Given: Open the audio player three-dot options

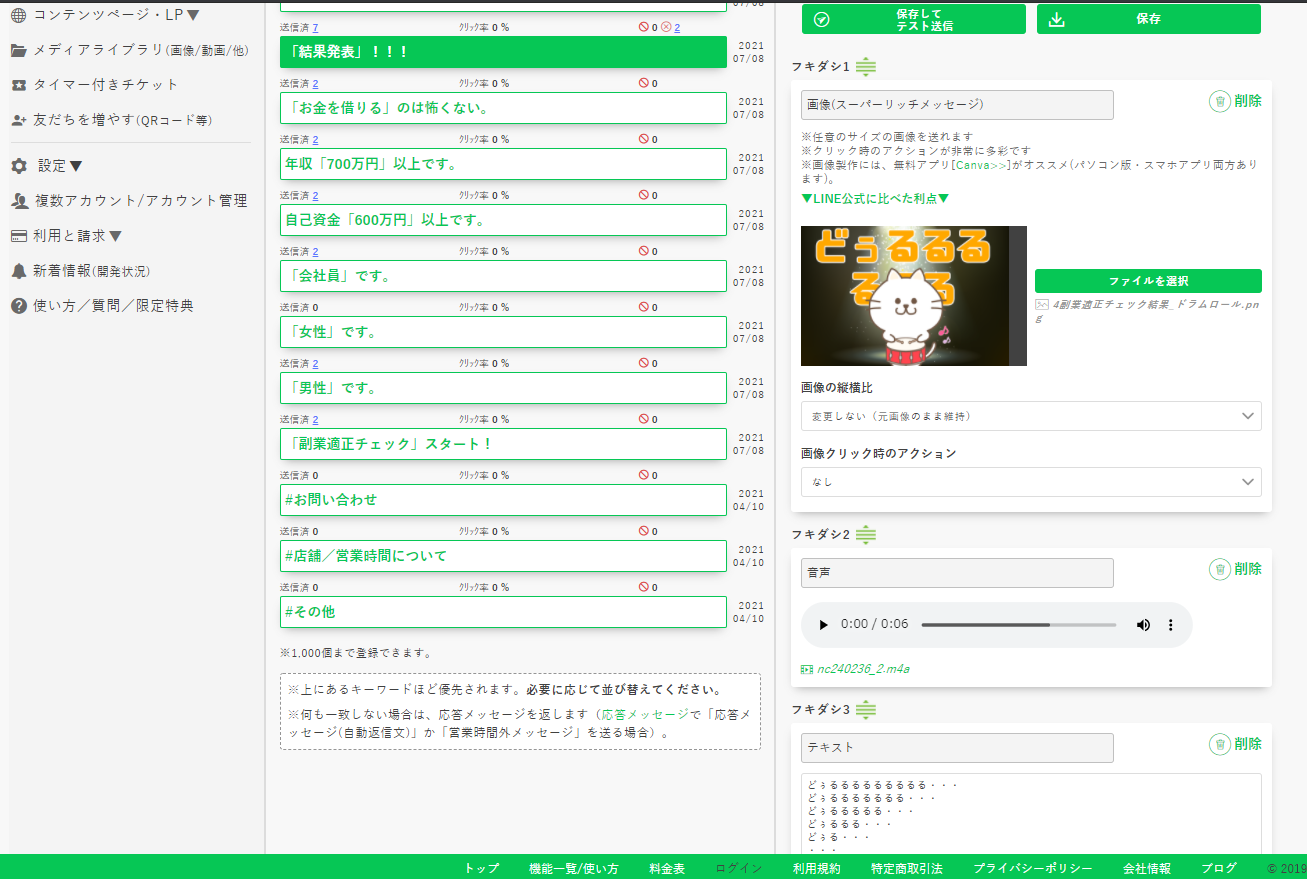Looking at the screenshot, I should [1171, 625].
